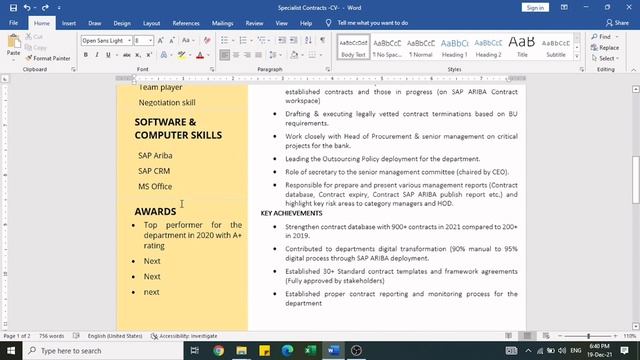Apply superscript formatting
The width and height of the screenshot is (640, 360).
tap(149, 55)
